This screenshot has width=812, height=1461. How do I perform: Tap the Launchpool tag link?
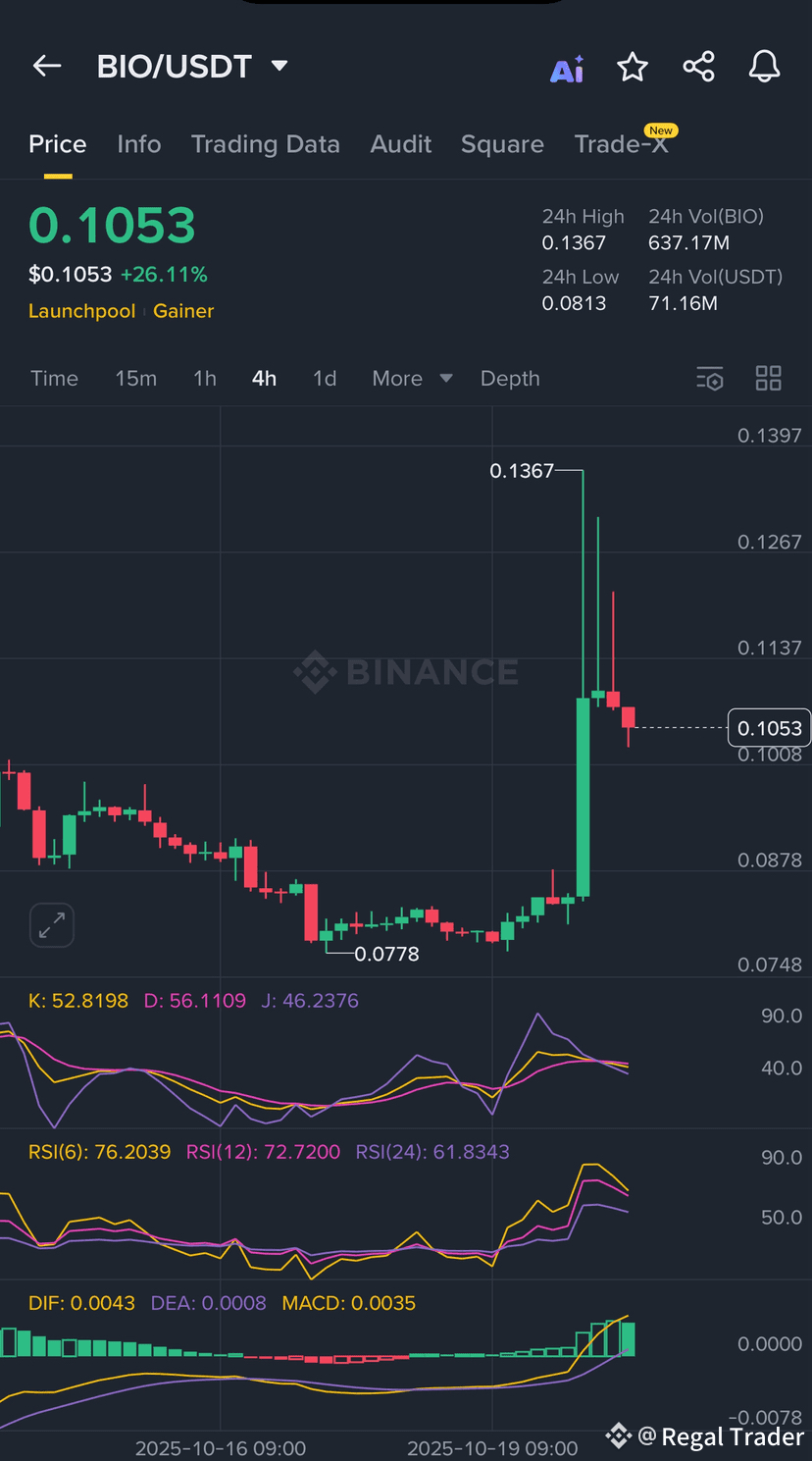point(81,311)
